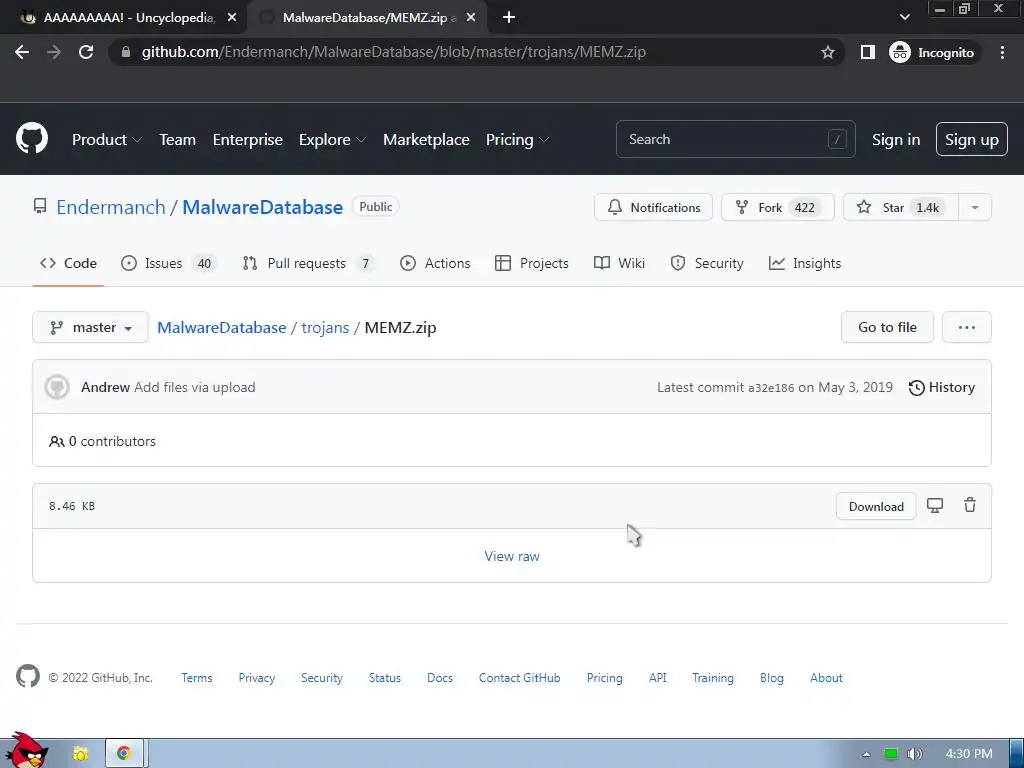Expand the Pricing dropdown menu

pos(517,140)
